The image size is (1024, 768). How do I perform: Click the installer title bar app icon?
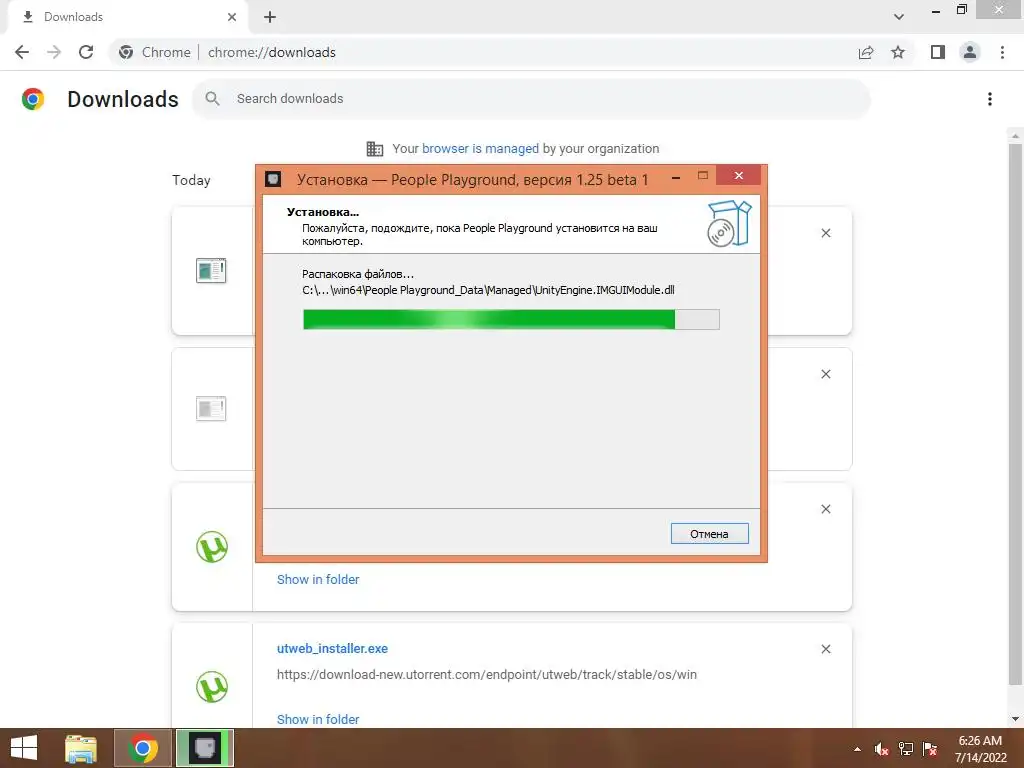[x=273, y=179]
